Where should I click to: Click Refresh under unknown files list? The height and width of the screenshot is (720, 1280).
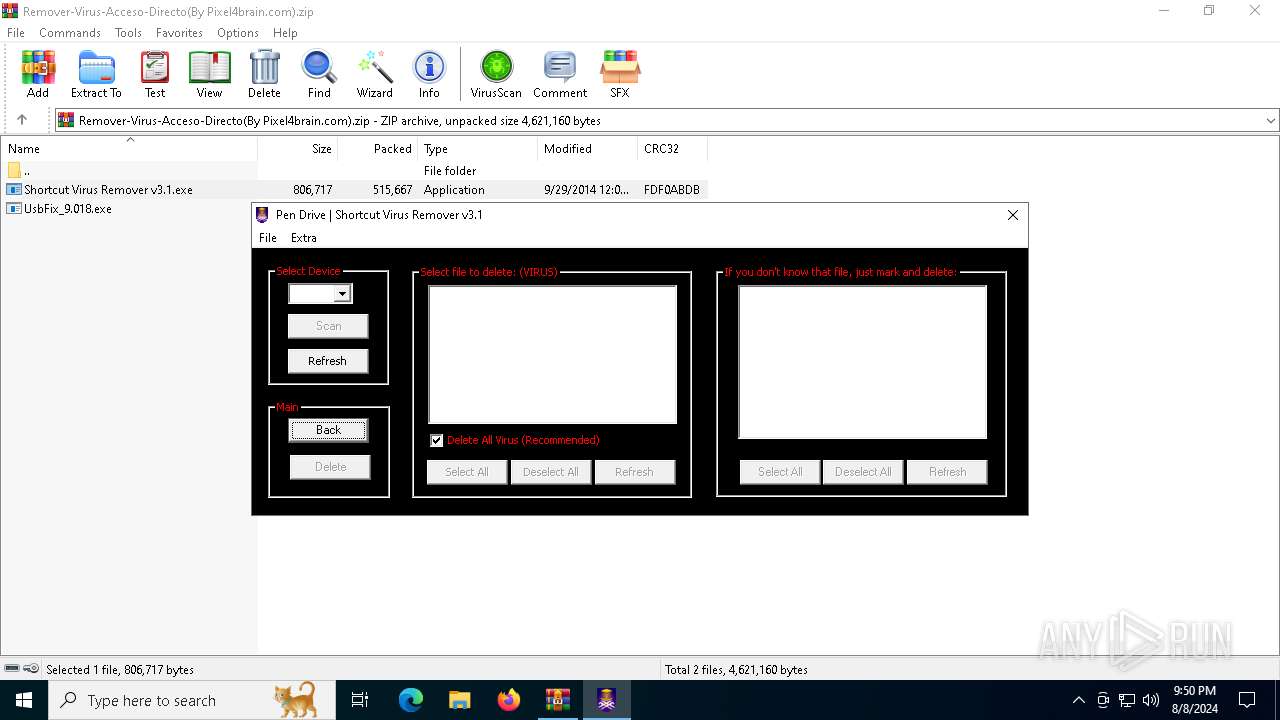pyautogui.click(x=947, y=472)
